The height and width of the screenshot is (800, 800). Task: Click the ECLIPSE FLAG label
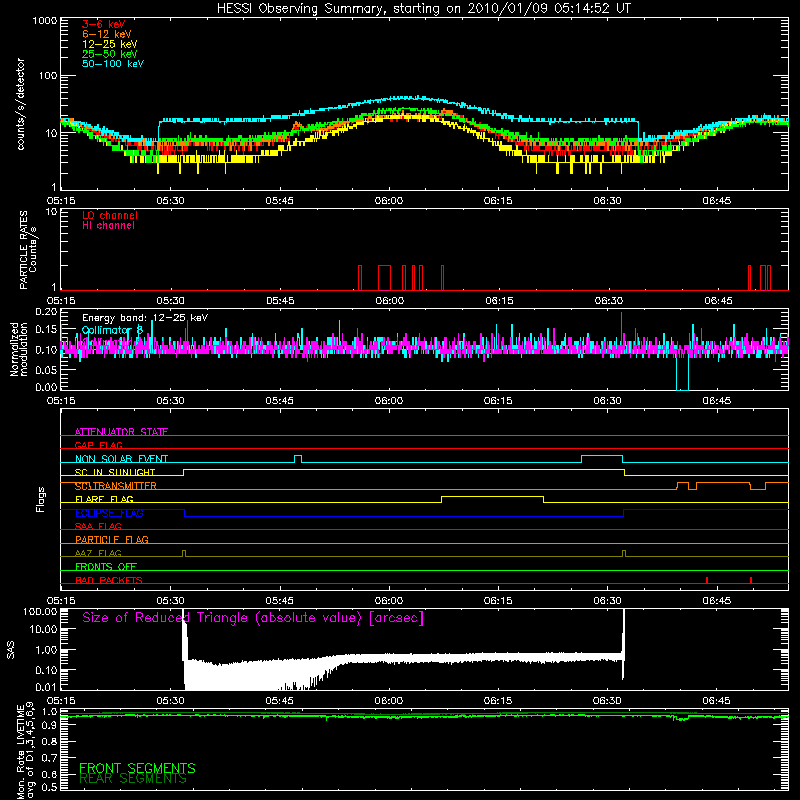click(109, 513)
